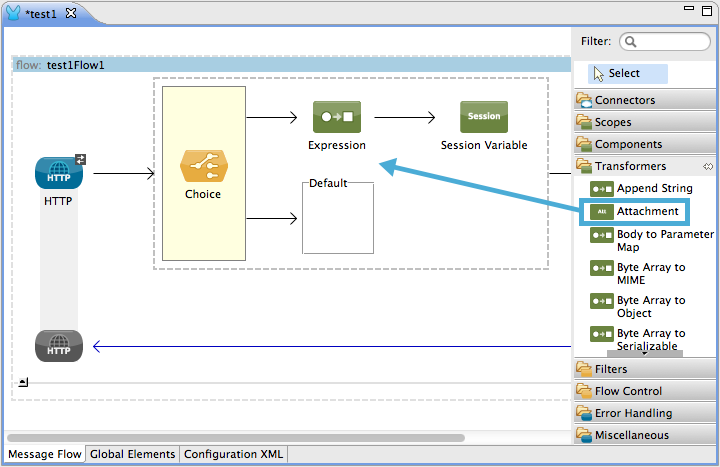
Task: Expand the Scopes palette category
Action: [613, 122]
